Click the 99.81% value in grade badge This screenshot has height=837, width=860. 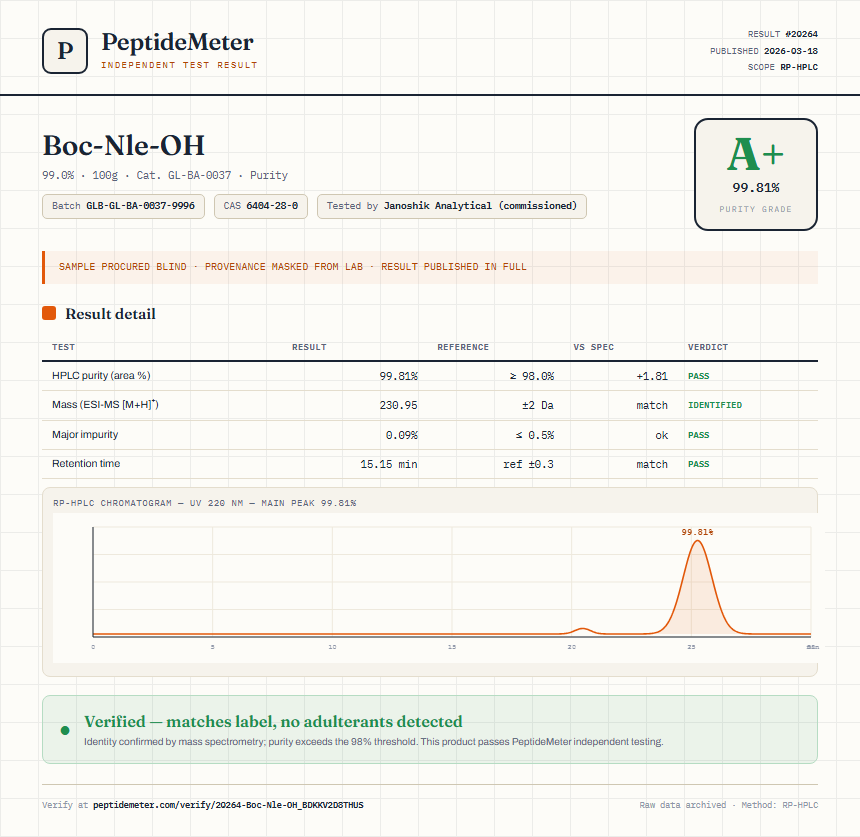(756, 188)
